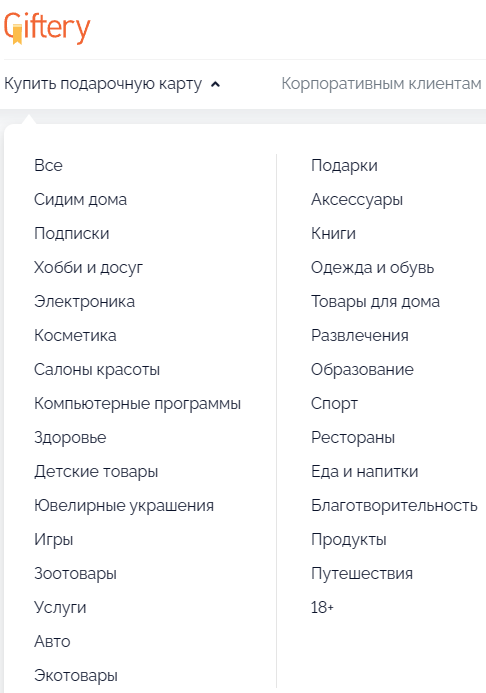Select the Книги category
486x693 pixels.
[x=333, y=233]
